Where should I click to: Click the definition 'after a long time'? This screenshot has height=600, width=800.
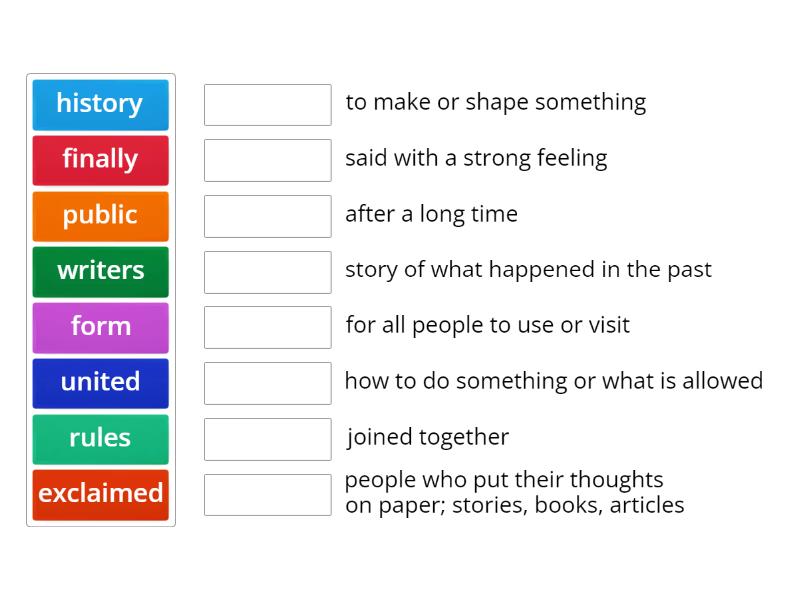(432, 214)
